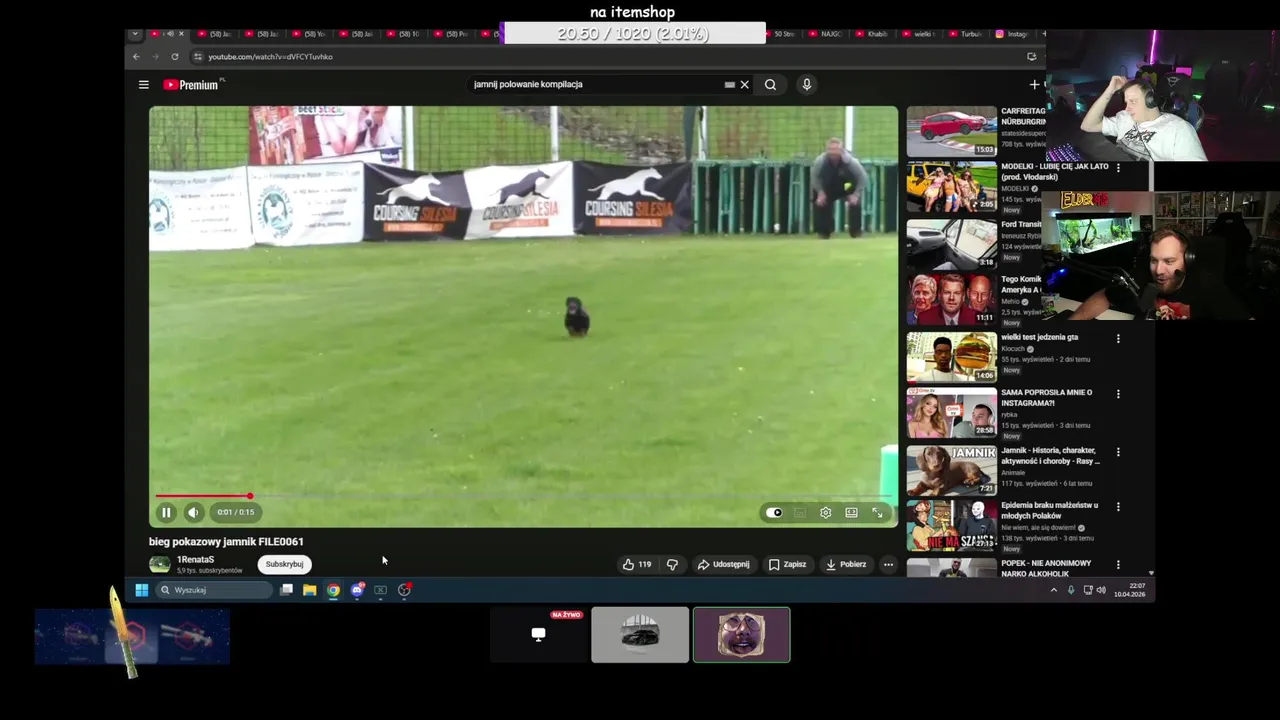This screenshot has height=720, width=1280.
Task: Like the video (119 likes button)
Action: pos(637,565)
